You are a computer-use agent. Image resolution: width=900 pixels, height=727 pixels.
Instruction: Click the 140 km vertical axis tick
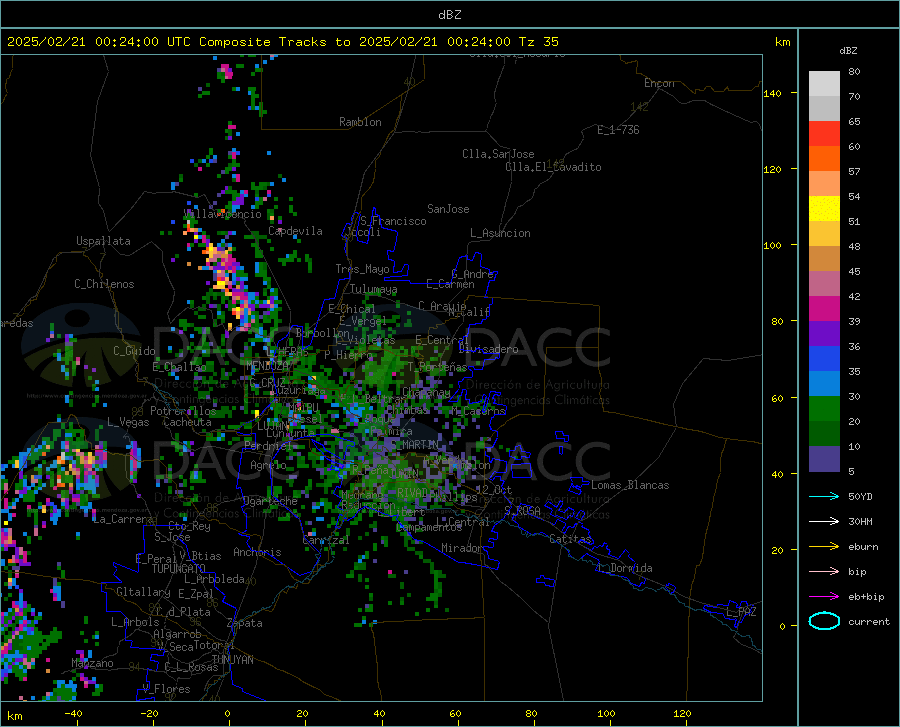(x=773, y=93)
